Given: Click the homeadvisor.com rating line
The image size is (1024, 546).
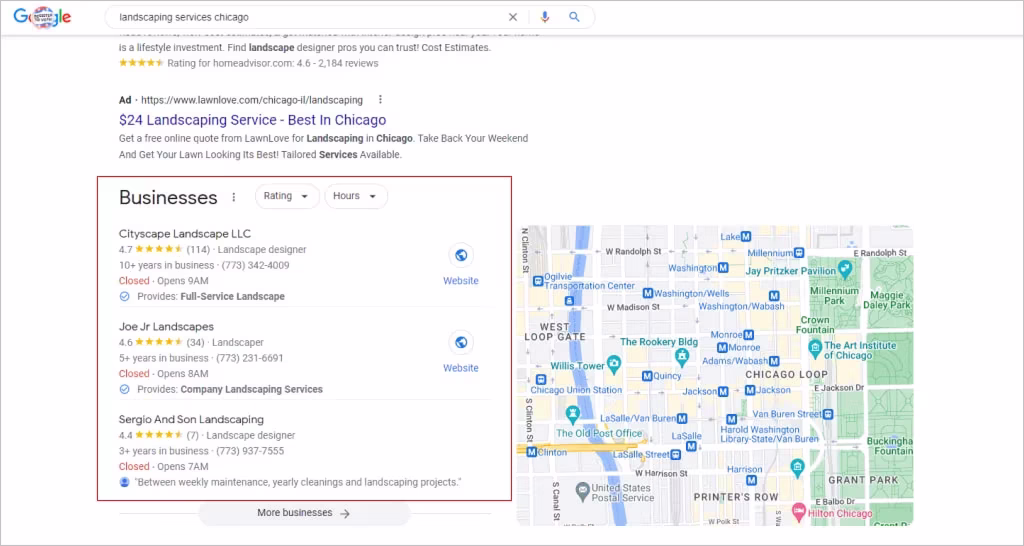Looking at the screenshot, I should pyautogui.click(x=249, y=63).
